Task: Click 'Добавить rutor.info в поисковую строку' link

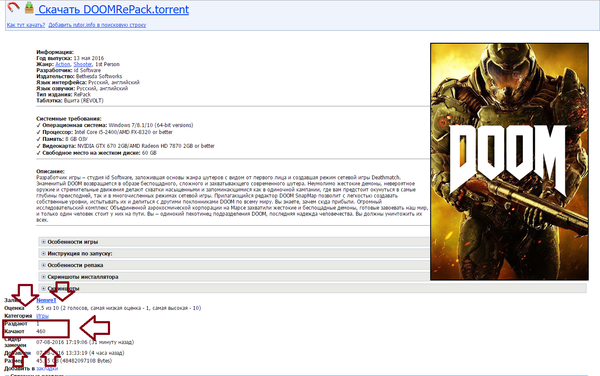Action: (x=97, y=25)
